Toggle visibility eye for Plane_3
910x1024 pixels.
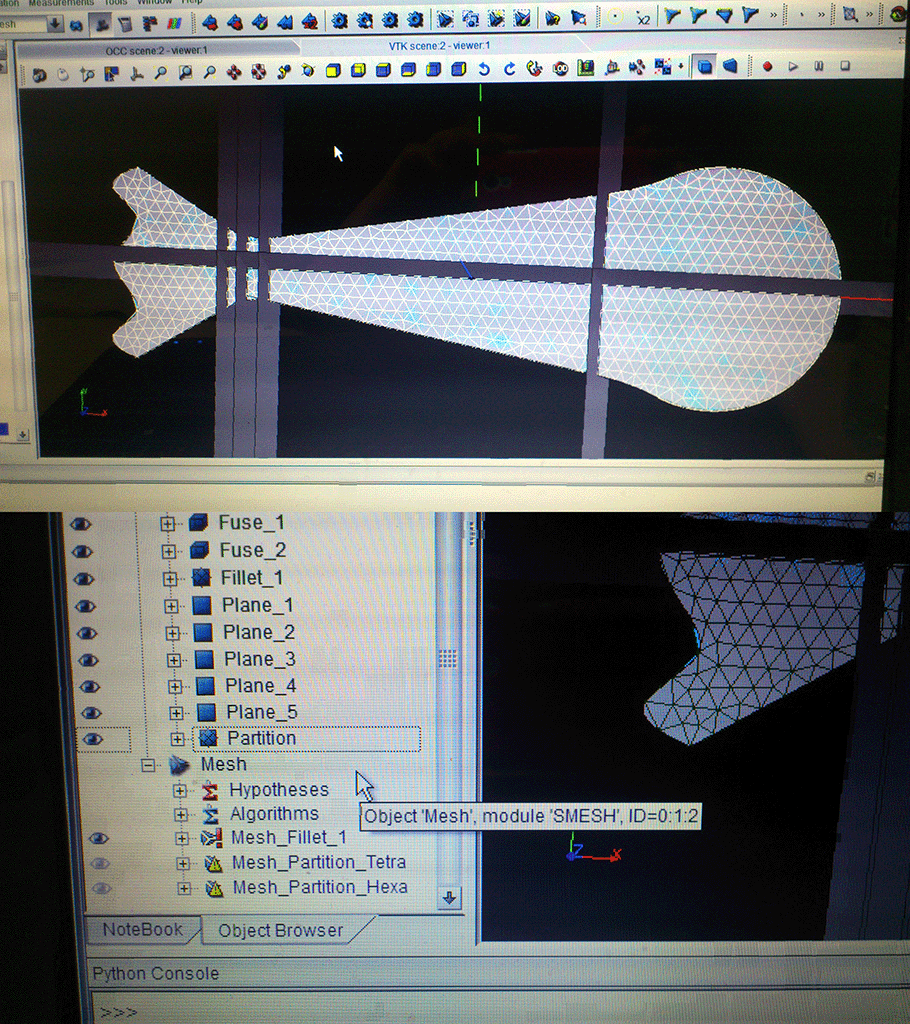[x=88, y=660]
